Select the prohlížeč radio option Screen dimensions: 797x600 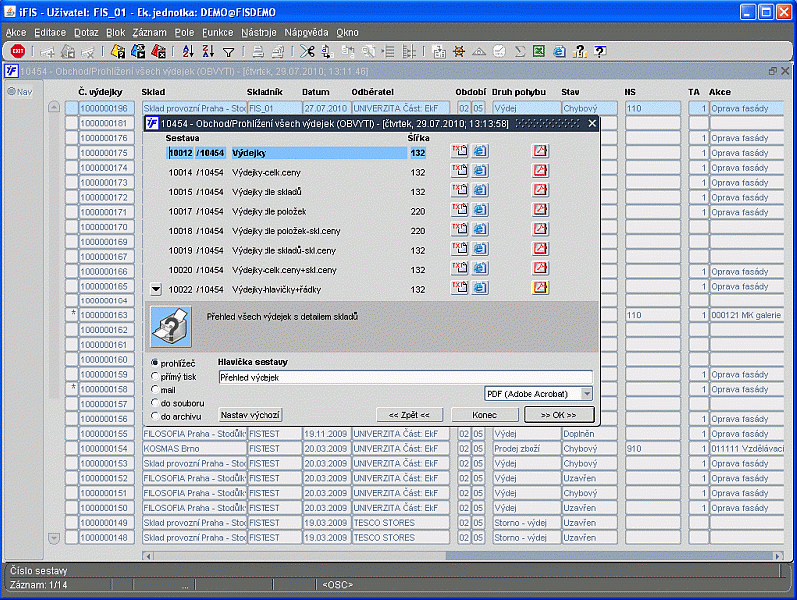click(155, 363)
